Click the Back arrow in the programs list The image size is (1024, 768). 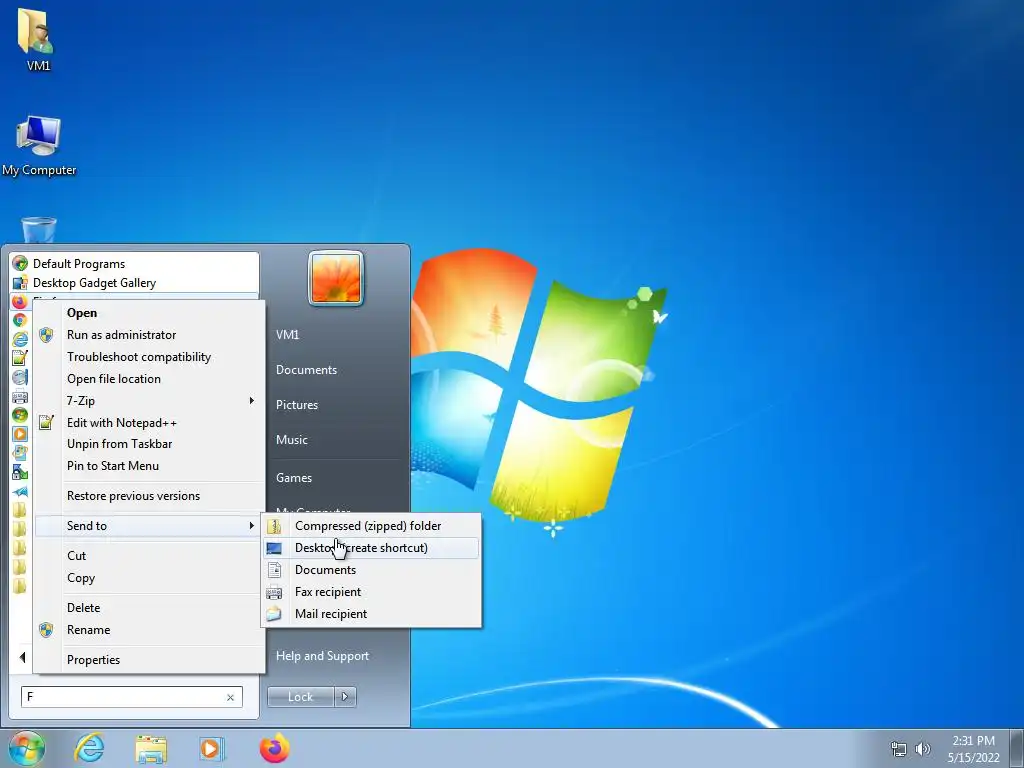pyautogui.click(x=22, y=658)
